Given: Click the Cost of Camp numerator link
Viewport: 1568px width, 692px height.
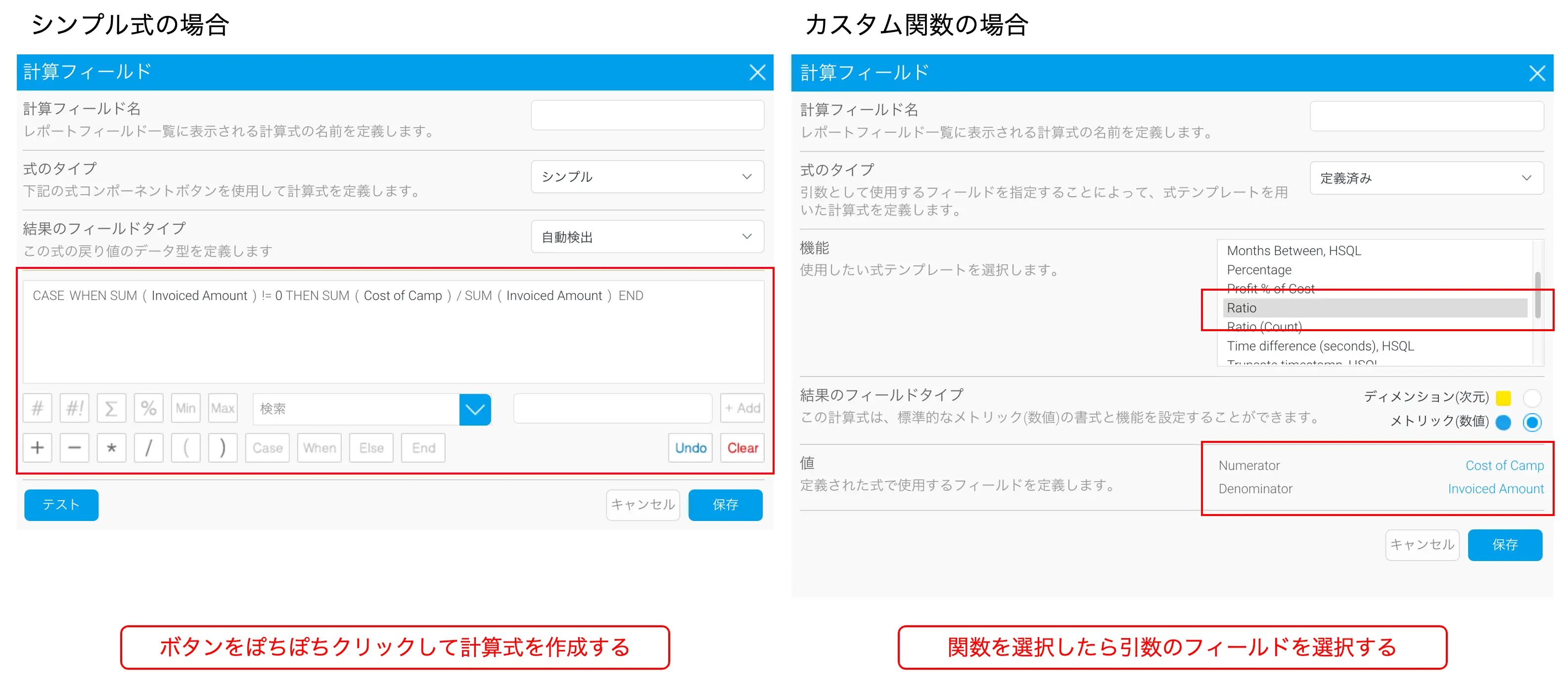Looking at the screenshot, I should 1504,465.
